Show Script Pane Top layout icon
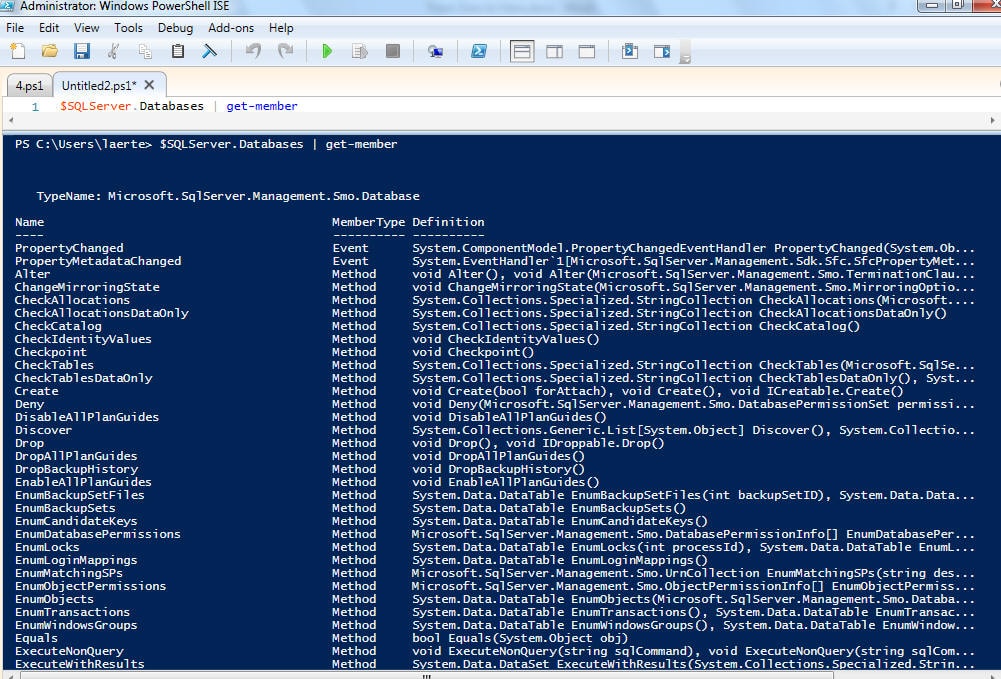The height and width of the screenshot is (679, 1001). pyautogui.click(x=522, y=51)
